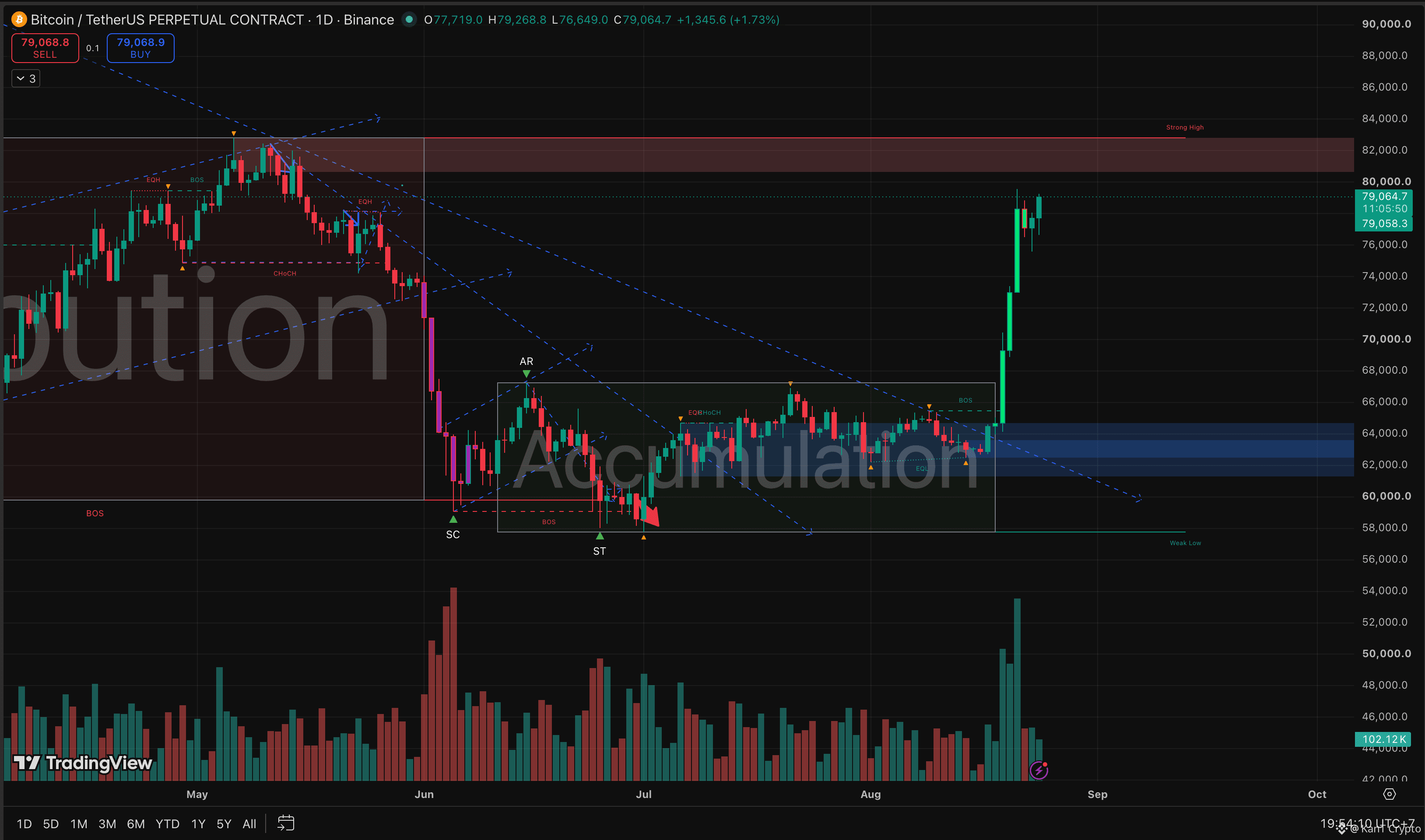Click the Sep label on time axis

[x=1098, y=794]
